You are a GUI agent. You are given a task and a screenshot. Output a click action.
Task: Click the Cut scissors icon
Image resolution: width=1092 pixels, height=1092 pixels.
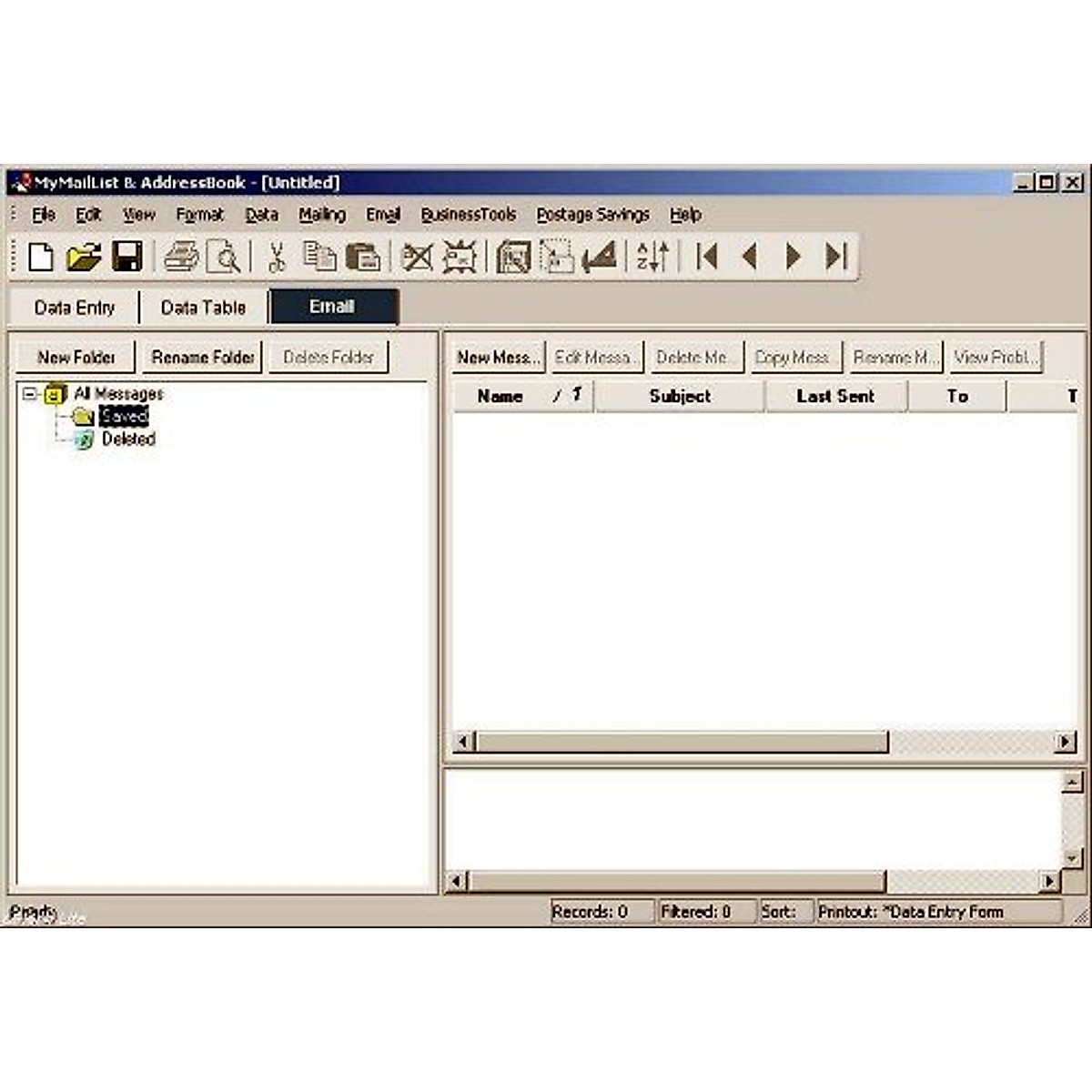click(x=277, y=258)
